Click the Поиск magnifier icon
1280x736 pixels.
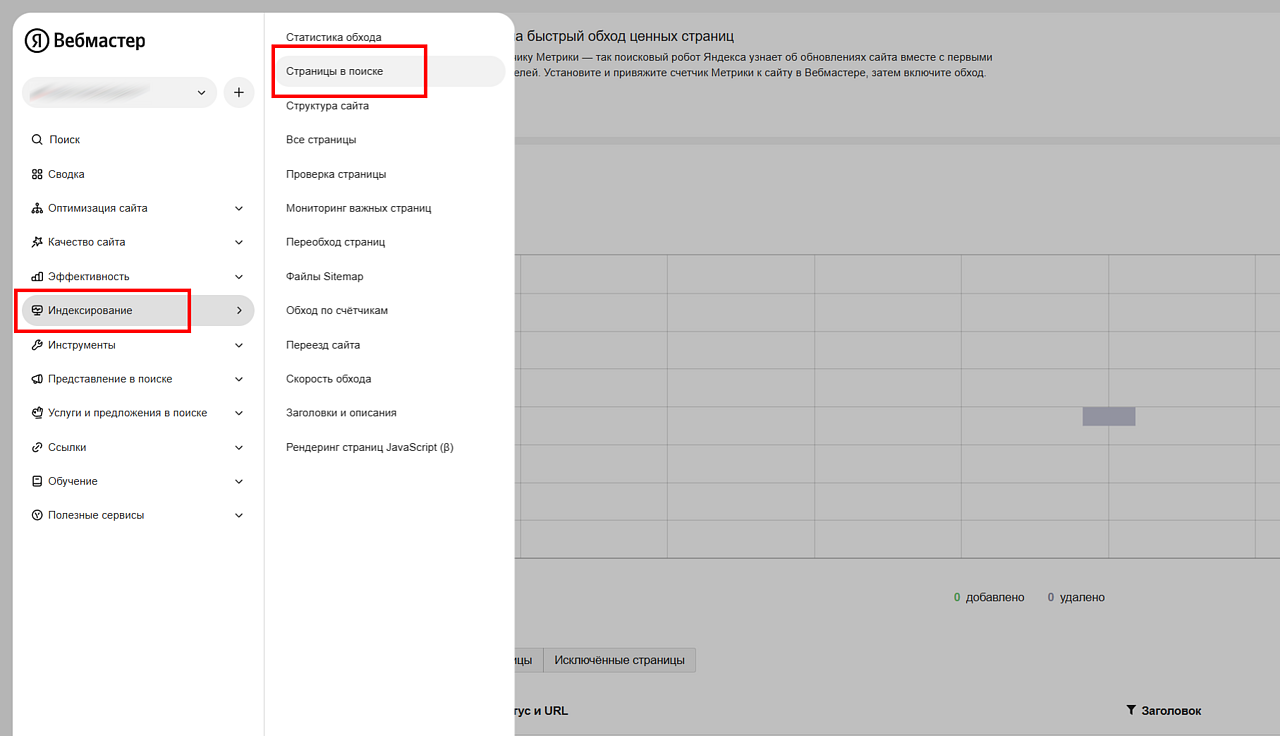point(37,140)
